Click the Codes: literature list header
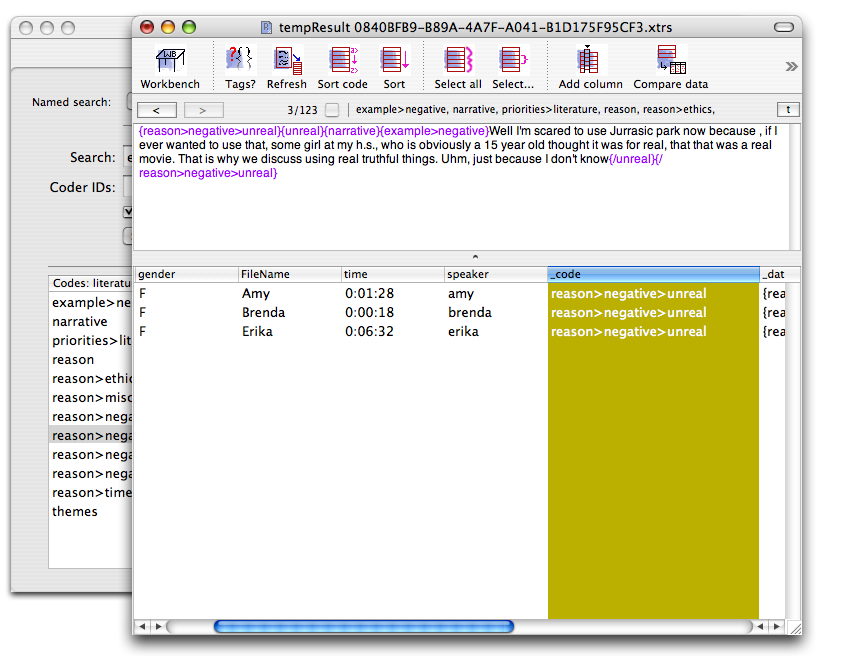The height and width of the screenshot is (656, 846). (91, 283)
